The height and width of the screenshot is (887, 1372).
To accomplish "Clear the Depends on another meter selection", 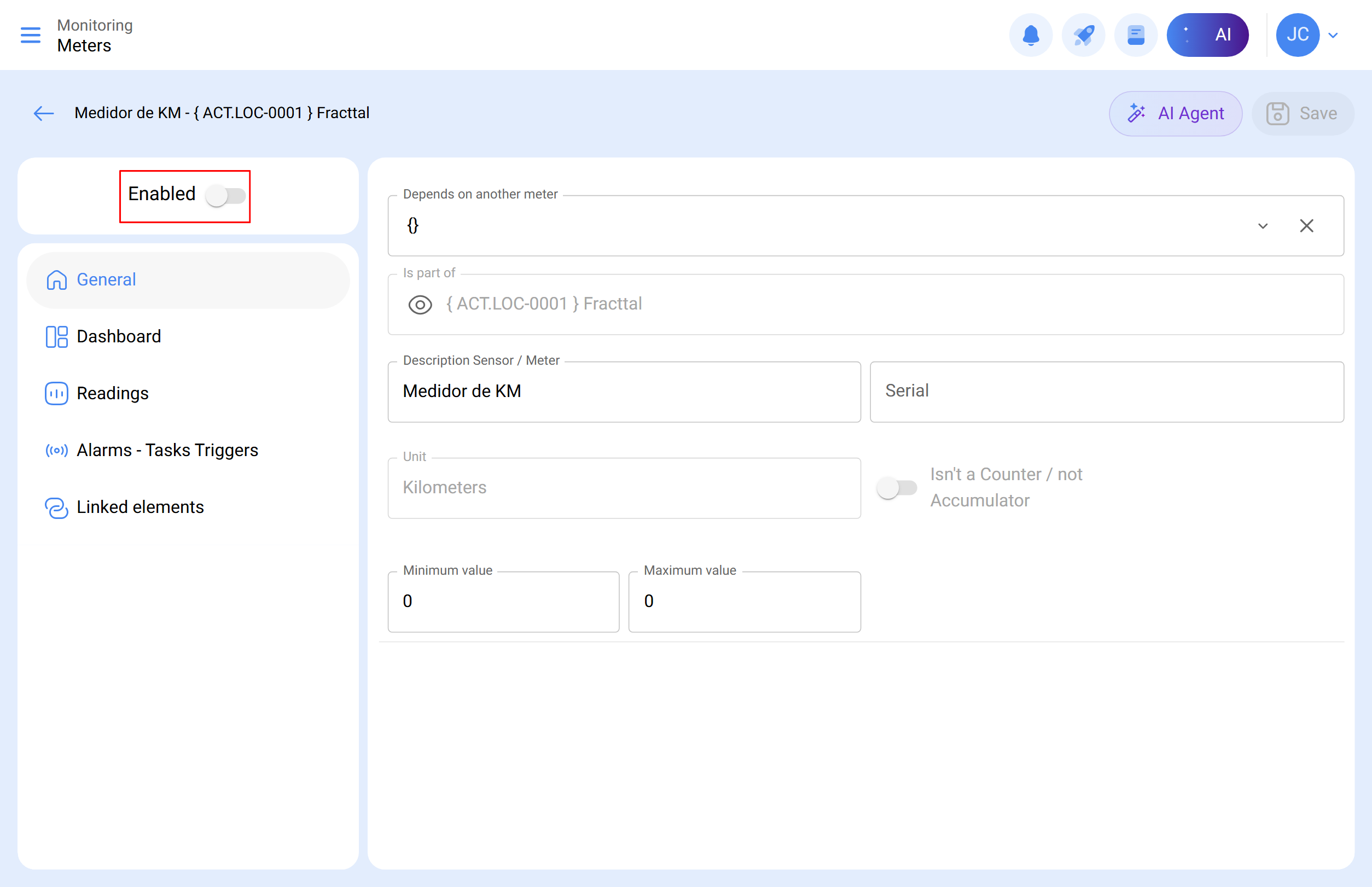I will click(x=1306, y=226).
